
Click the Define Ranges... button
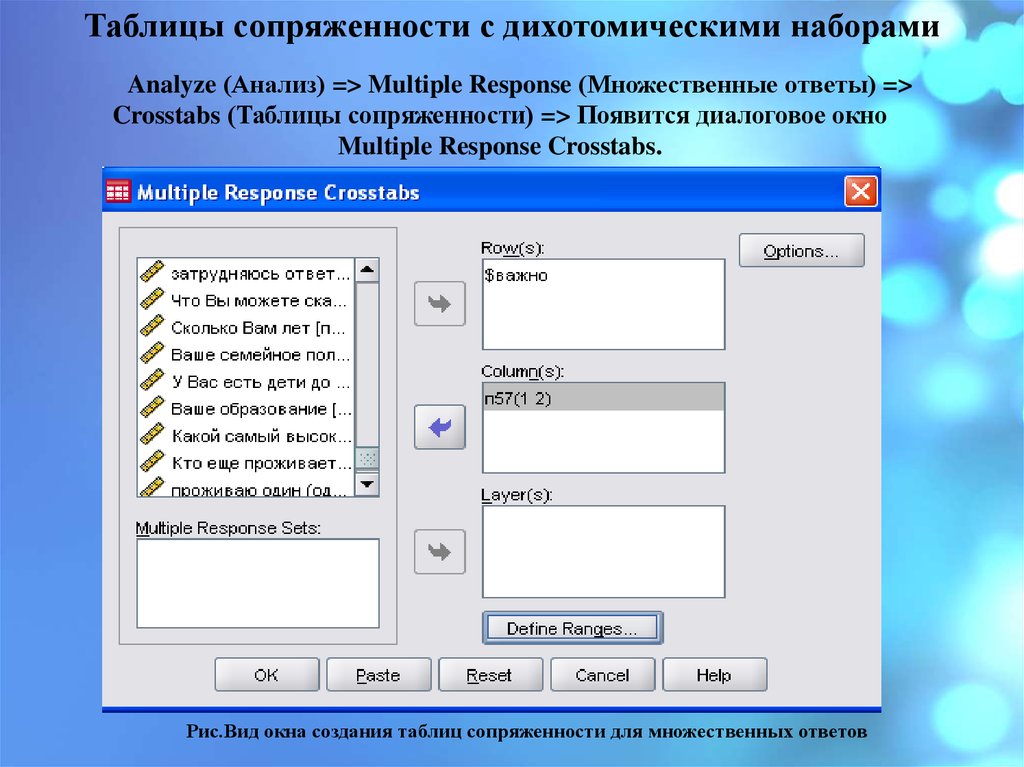click(x=572, y=628)
